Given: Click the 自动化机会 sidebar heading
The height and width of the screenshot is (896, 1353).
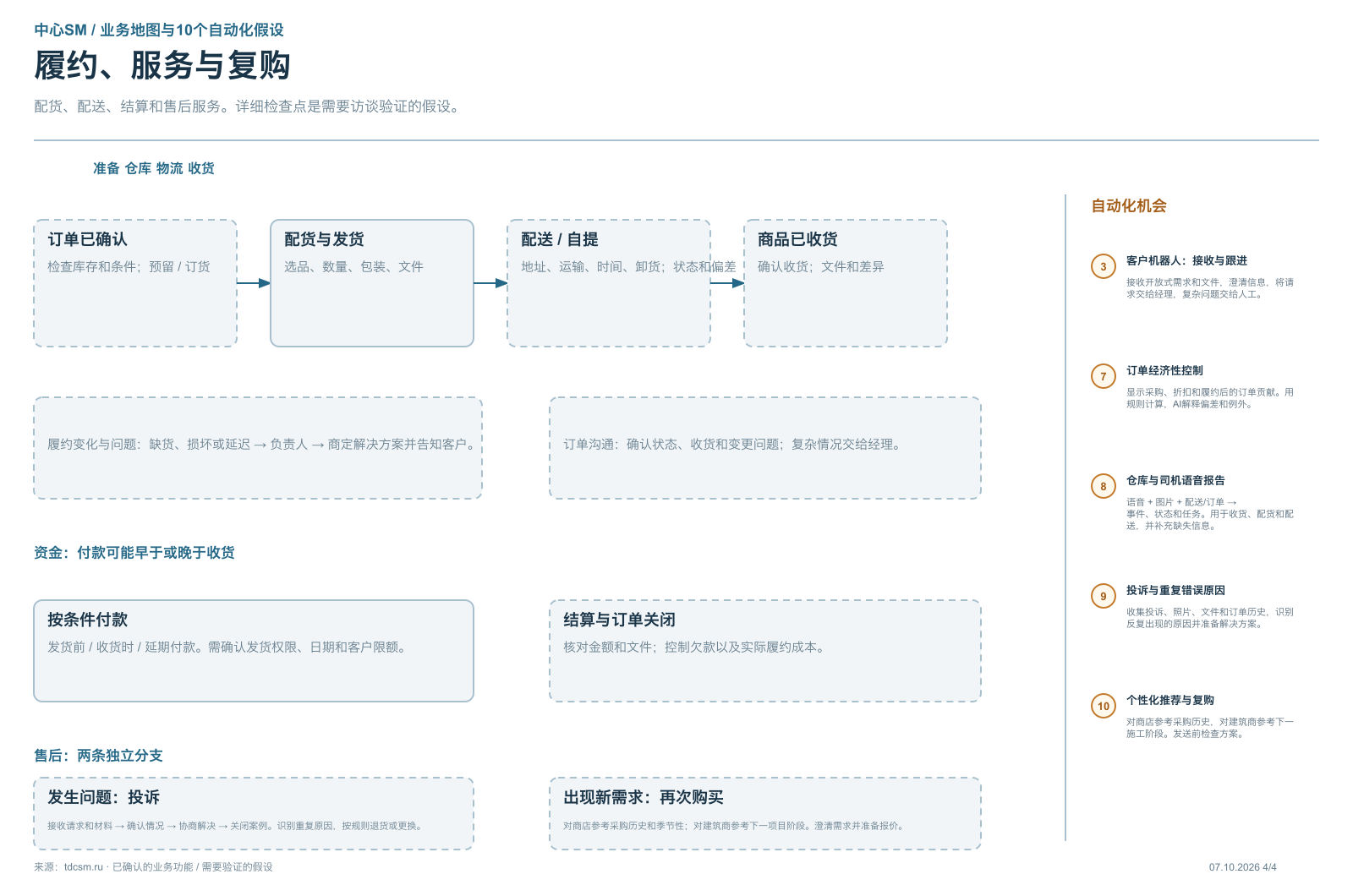Looking at the screenshot, I should [1129, 205].
